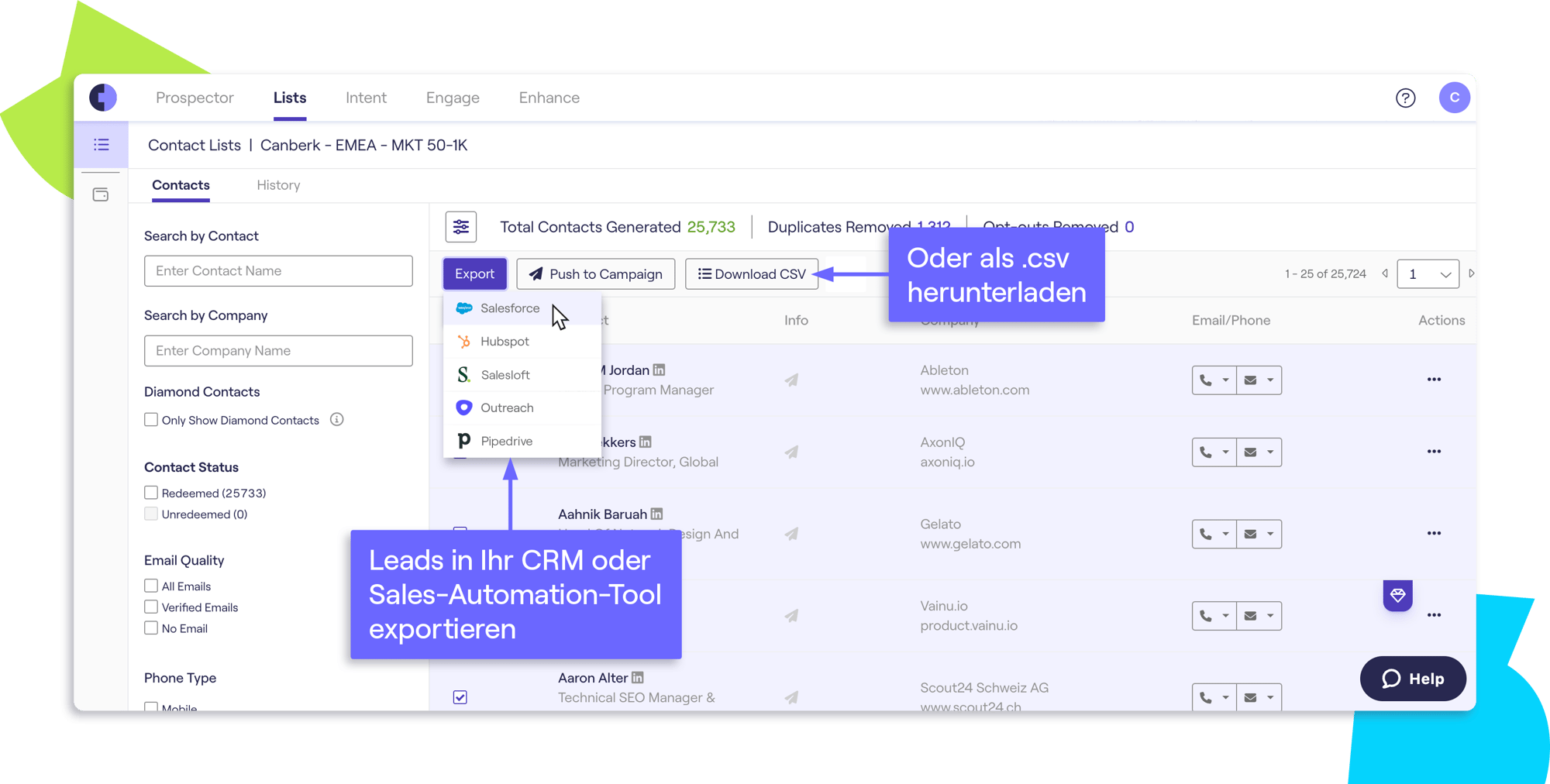Check Unredeemed (0) status
Image resolution: width=1550 pixels, height=784 pixels.
point(151,514)
